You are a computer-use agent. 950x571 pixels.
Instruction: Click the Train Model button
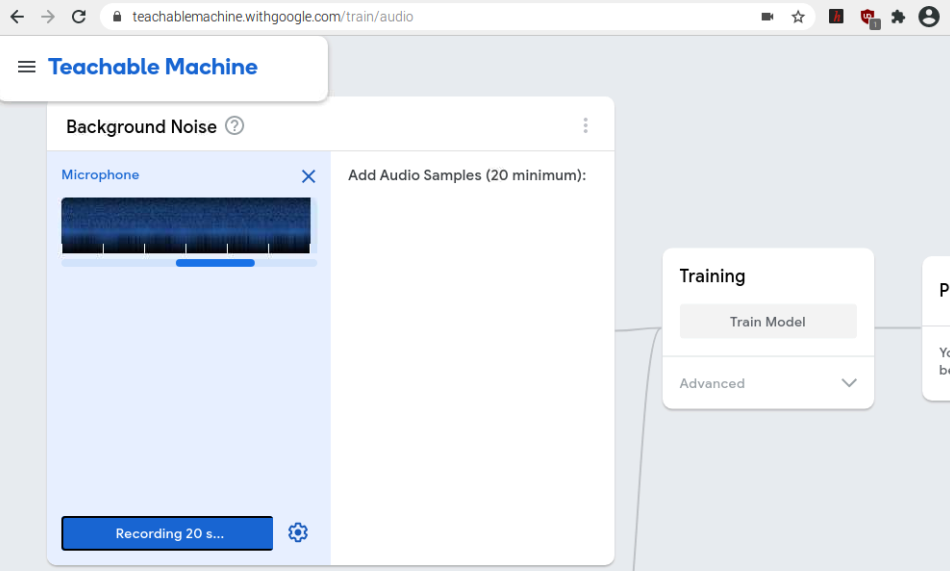[768, 321]
